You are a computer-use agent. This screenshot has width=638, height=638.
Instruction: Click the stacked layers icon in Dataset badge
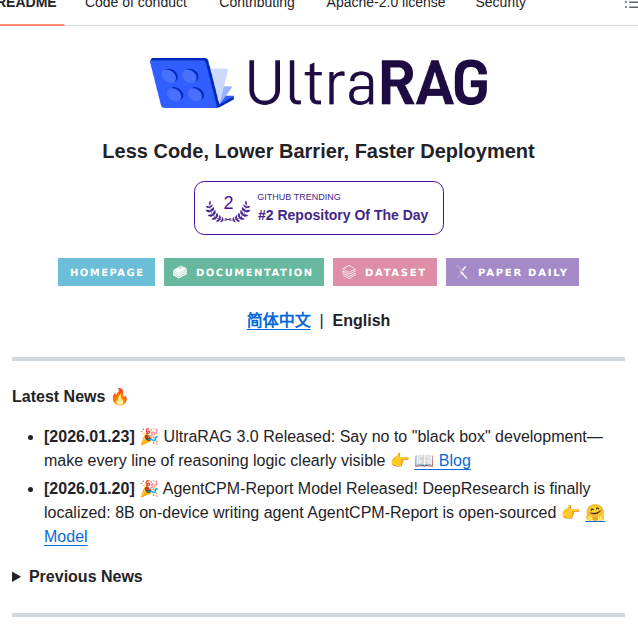coord(349,272)
